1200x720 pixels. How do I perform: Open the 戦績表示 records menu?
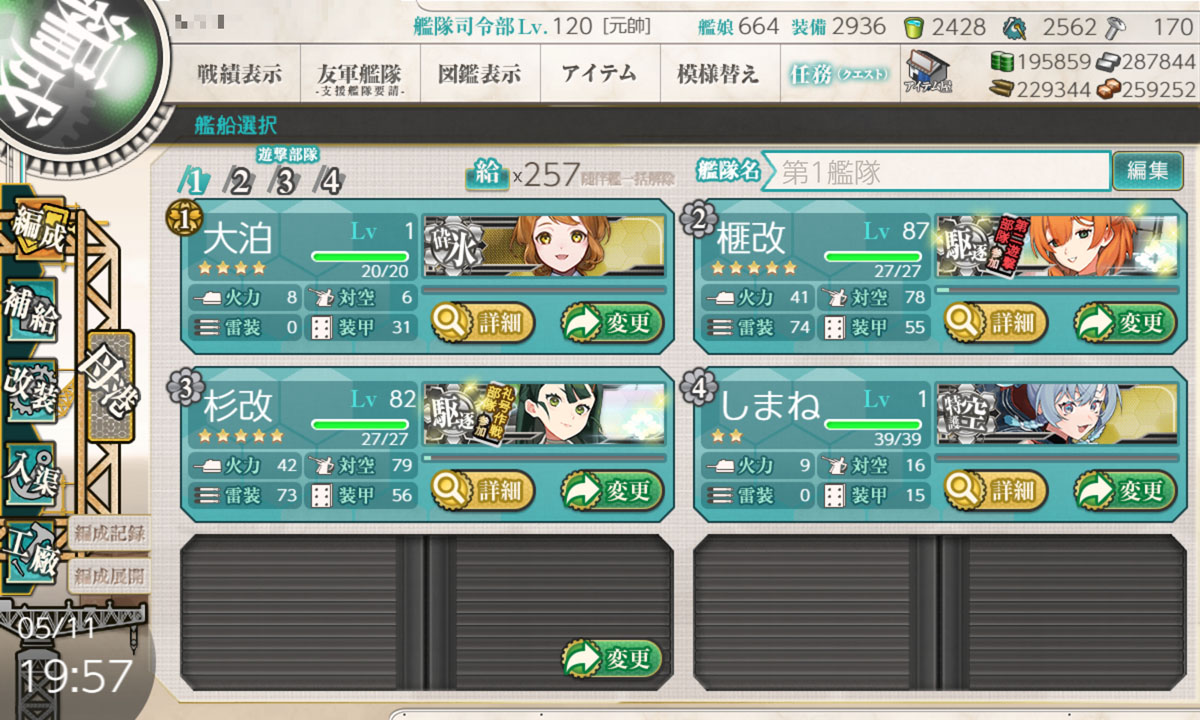pos(240,73)
